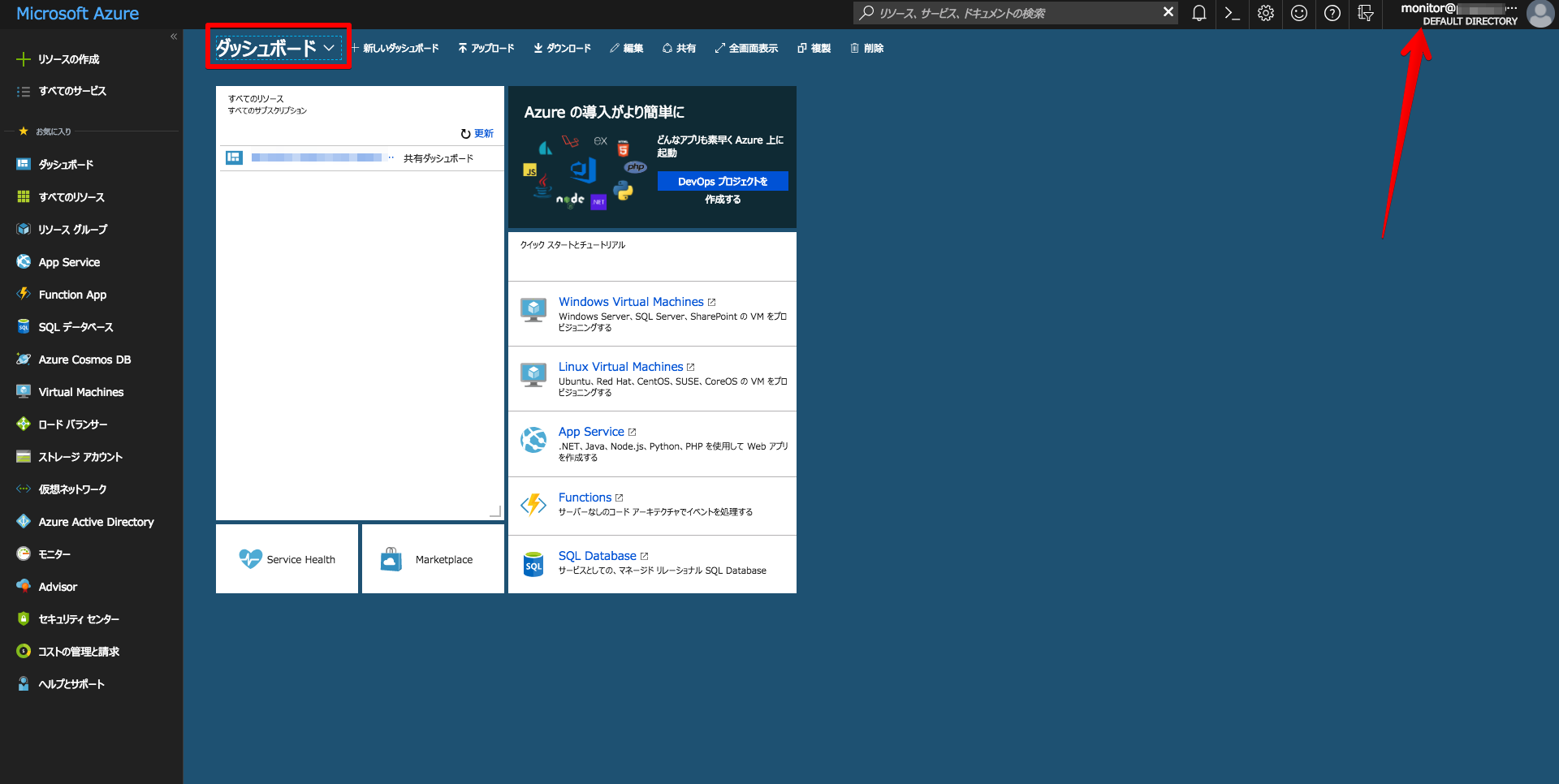Click the Advisor sidebar icon
This screenshot has height=784, width=1559.
(24, 586)
